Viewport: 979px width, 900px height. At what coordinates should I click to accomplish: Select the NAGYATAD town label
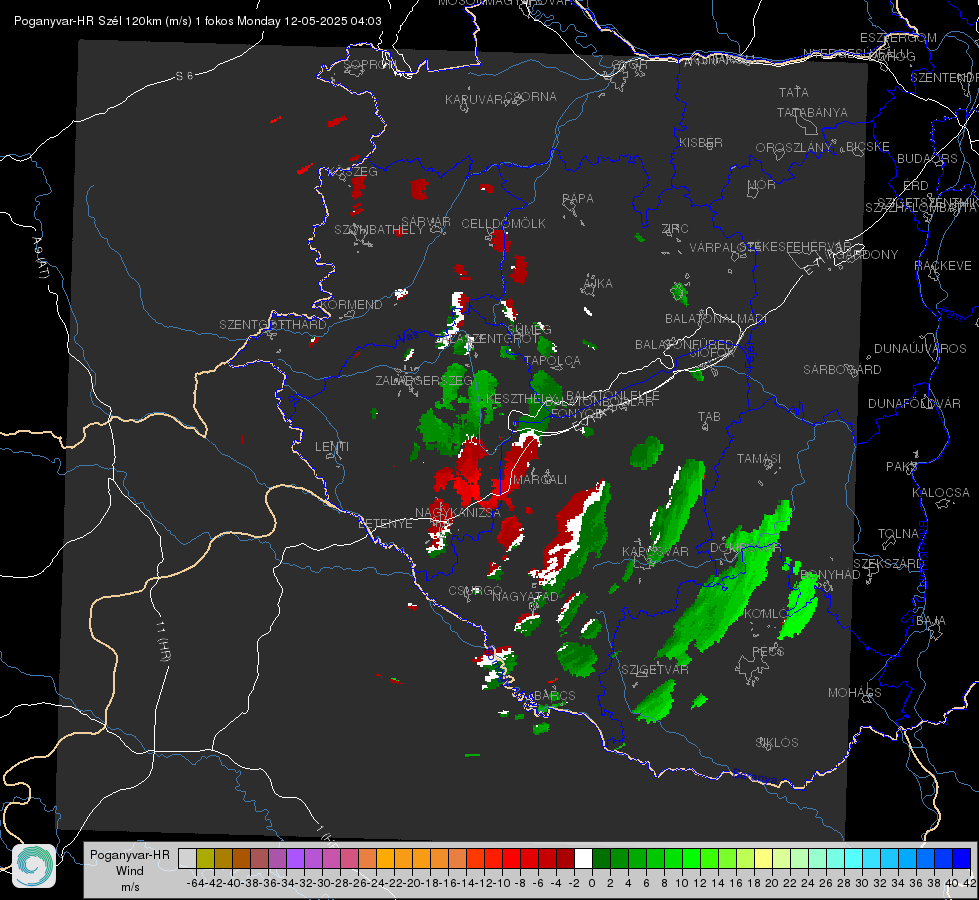pos(525,597)
